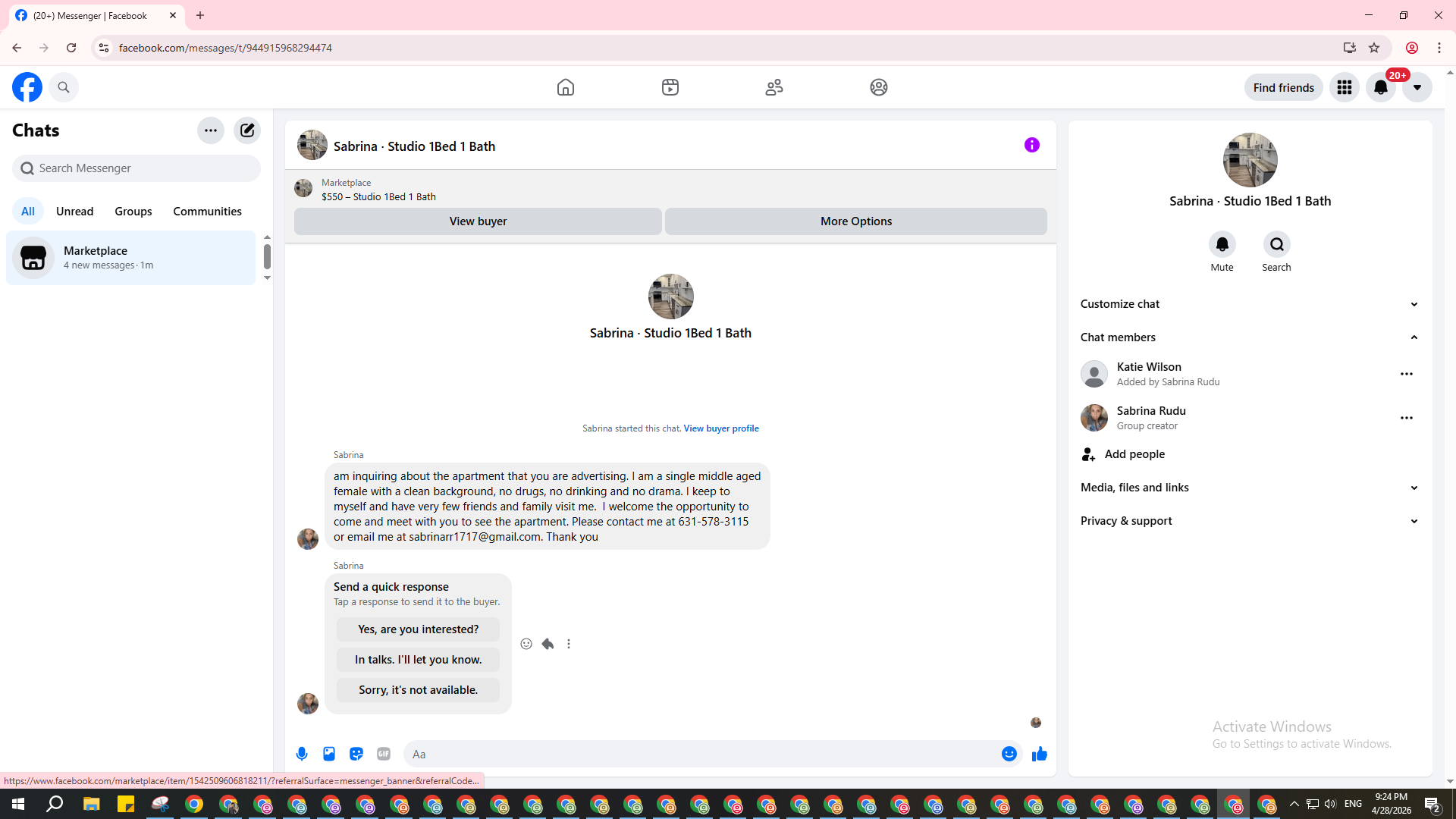The height and width of the screenshot is (819, 1456).
Task: Open emoji picker in message box
Action: (x=1009, y=754)
